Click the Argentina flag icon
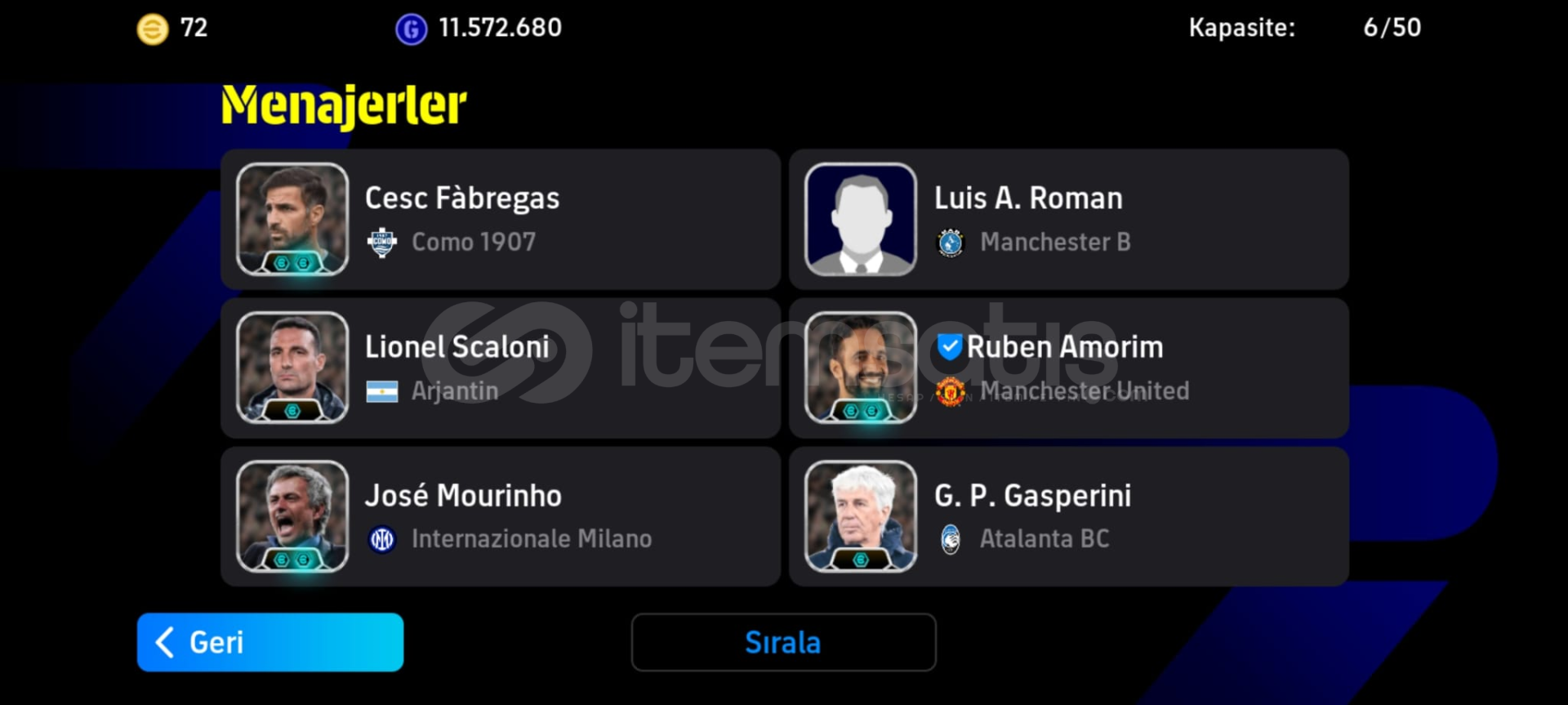Image resolution: width=1568 pixels, height=705 pixels. (x=382, y=392)
